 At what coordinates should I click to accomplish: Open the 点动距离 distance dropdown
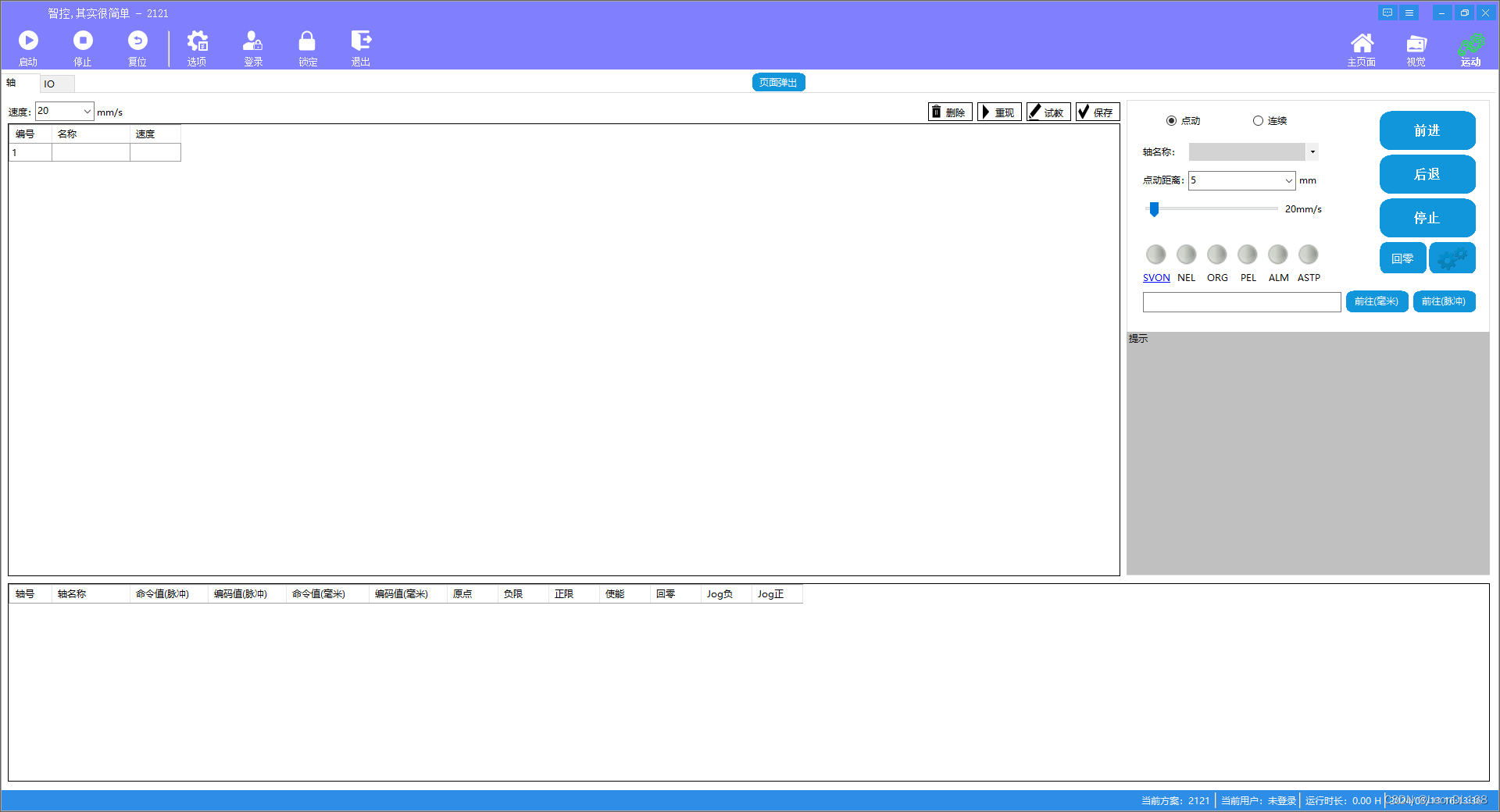(1288, 180)
